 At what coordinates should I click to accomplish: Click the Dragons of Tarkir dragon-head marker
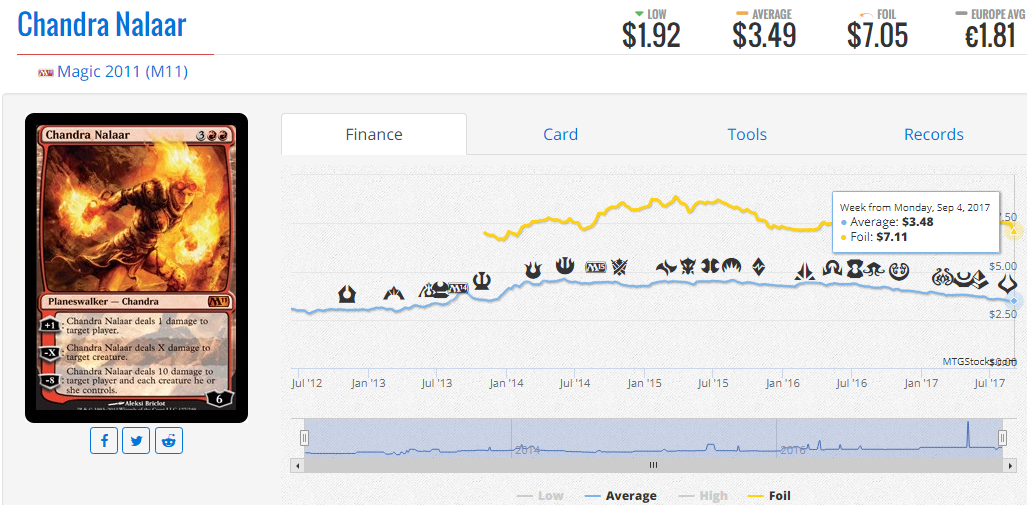point(688,266)
